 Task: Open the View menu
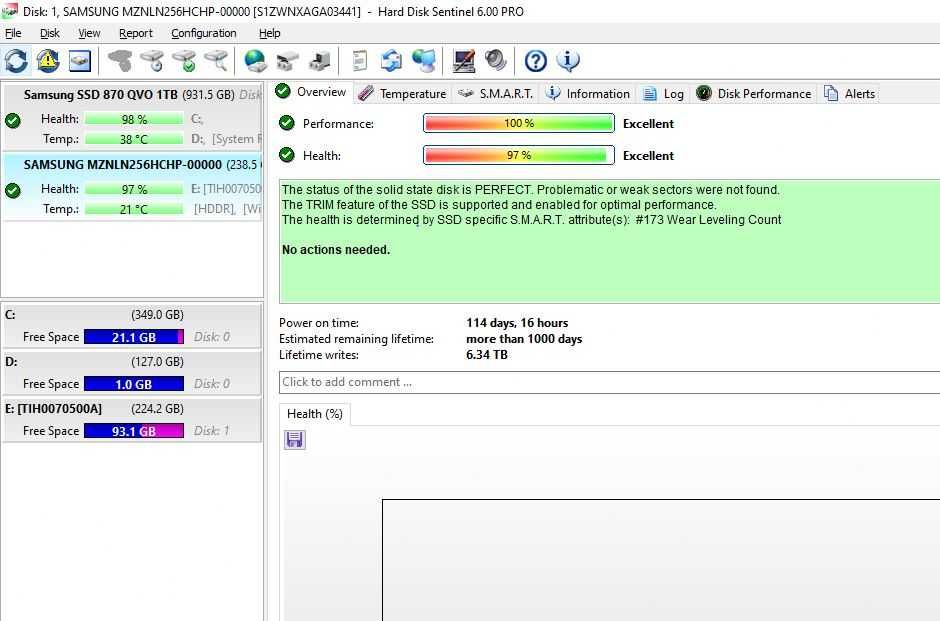(89, 33)
